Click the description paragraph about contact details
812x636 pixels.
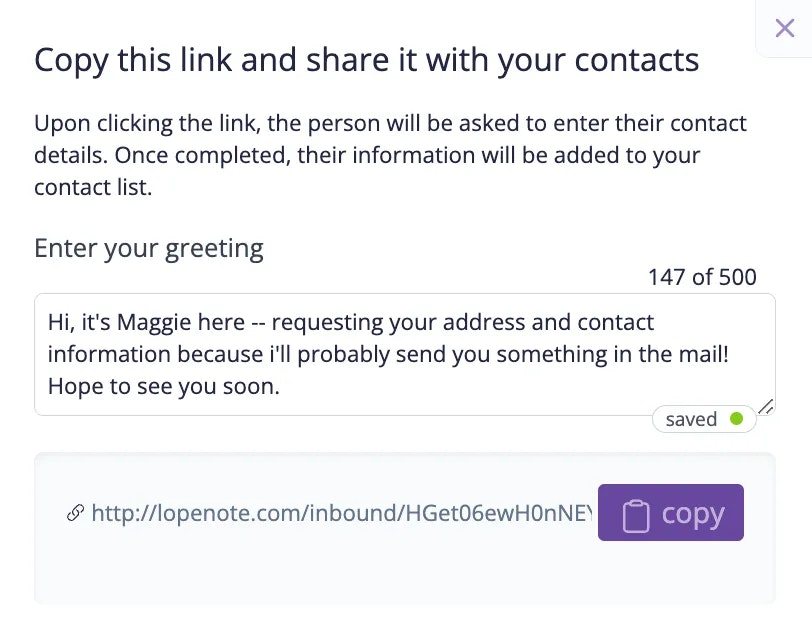[x=390, y=155]
